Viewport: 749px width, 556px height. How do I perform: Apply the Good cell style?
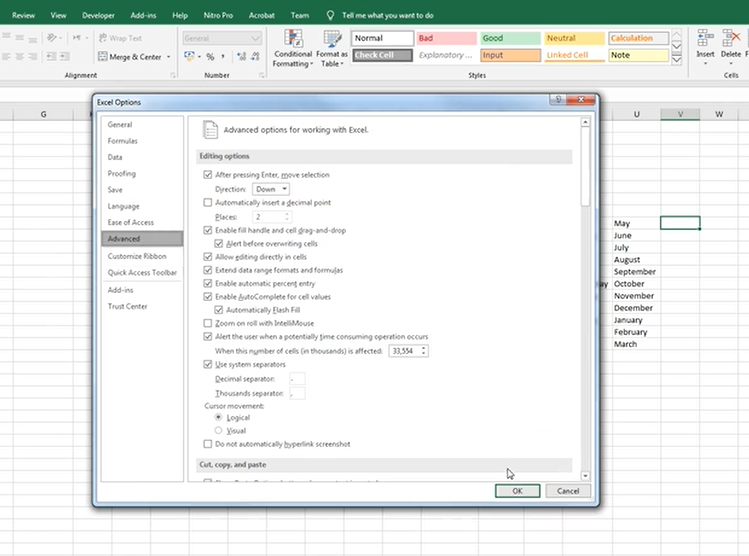510,38
